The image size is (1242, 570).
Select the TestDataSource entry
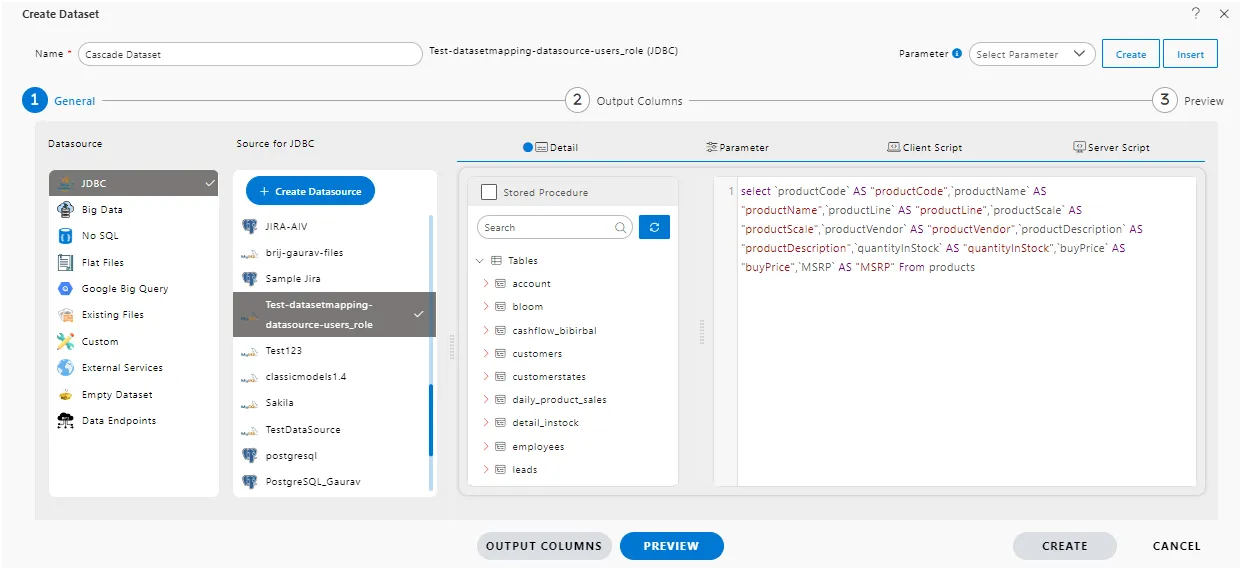[303, 429]
